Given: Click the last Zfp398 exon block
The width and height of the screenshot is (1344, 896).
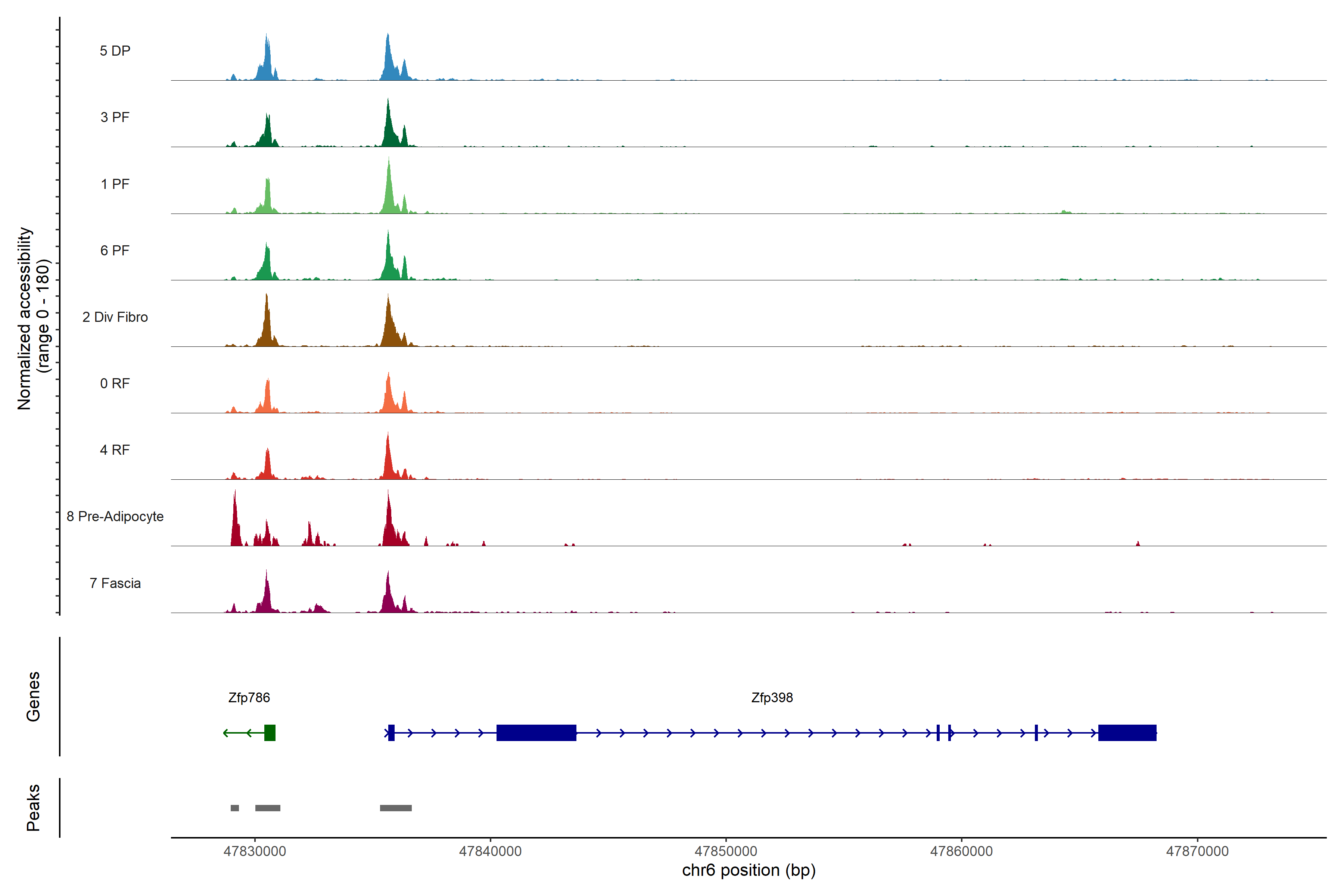Looking at the screenshot, I should tap(1127, 732).
